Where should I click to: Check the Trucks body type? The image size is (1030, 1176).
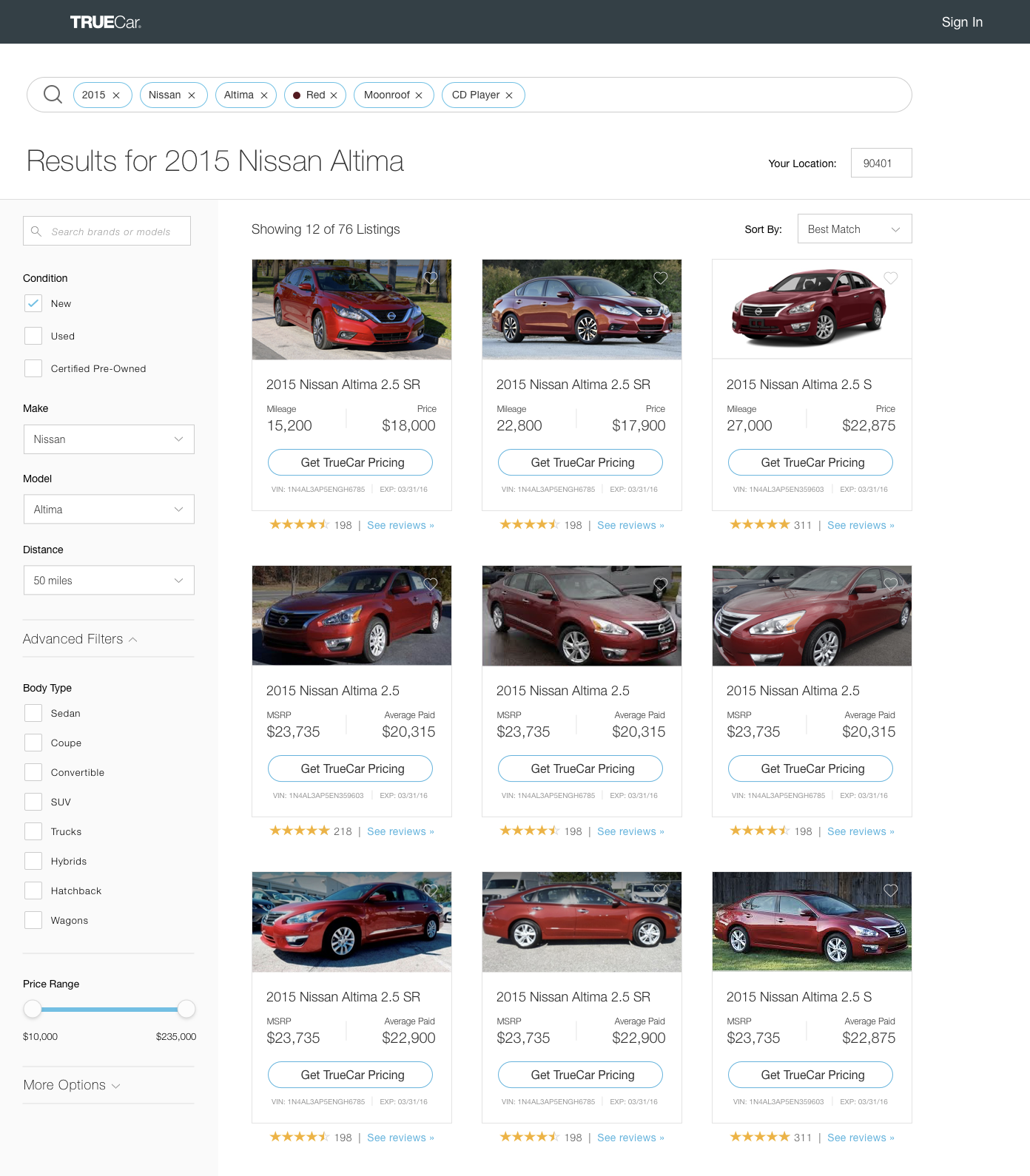[33, 831]
